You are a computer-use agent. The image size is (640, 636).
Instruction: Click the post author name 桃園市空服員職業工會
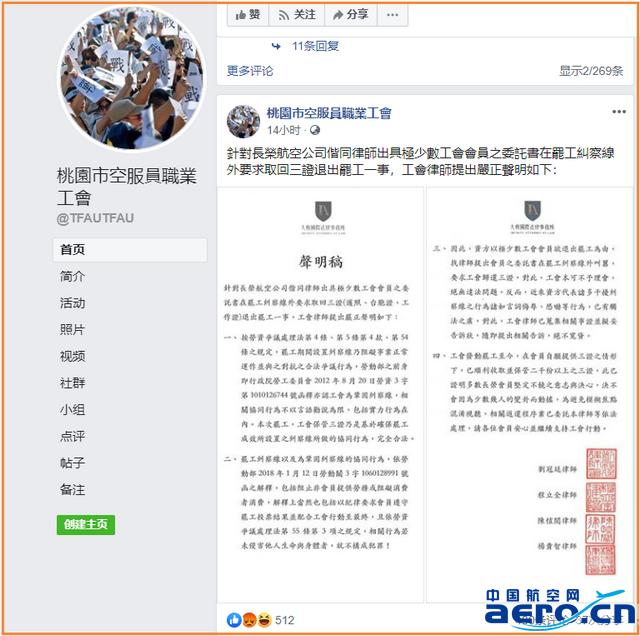[329, 113]
